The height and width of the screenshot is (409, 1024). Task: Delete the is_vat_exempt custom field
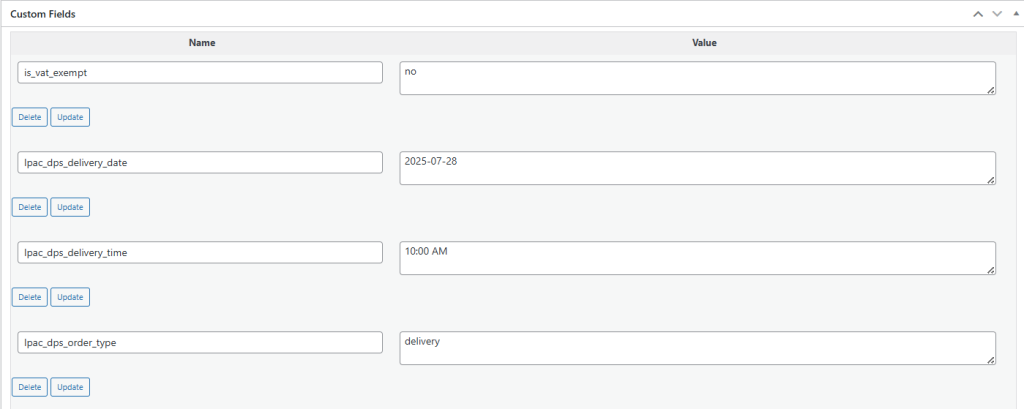click(x=30, y=117)
